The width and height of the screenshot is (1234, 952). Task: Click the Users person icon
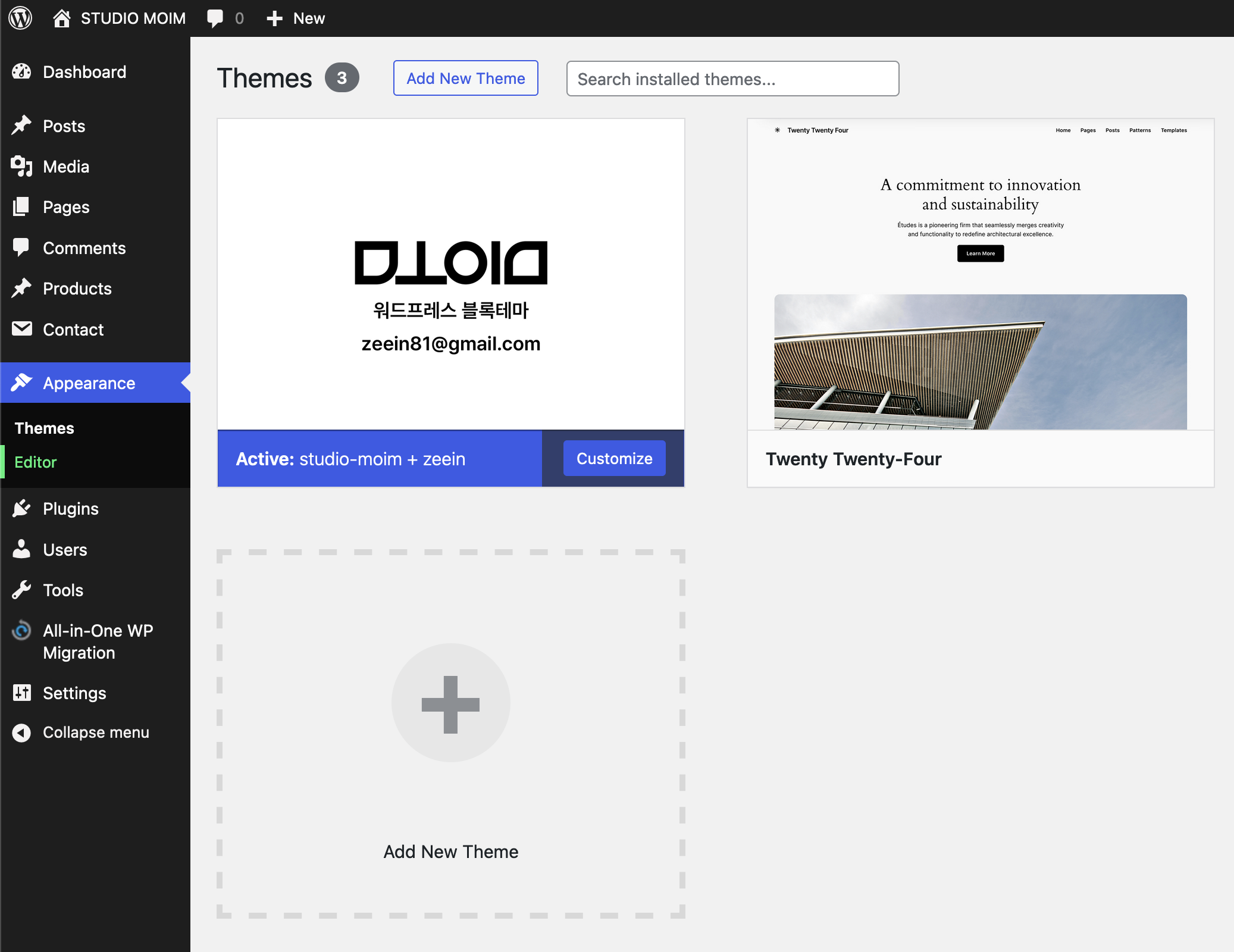pos(21,549)
